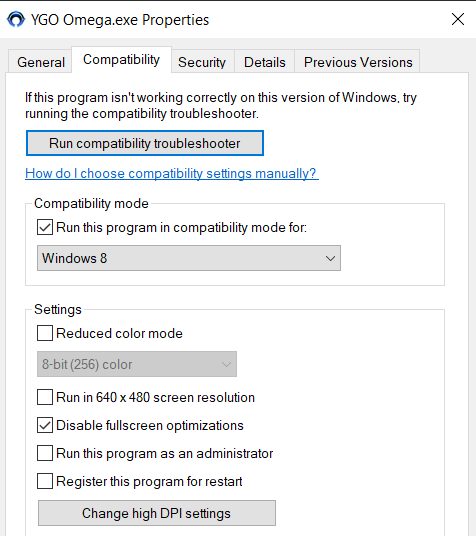Open the Windows 8 compatibility mode dropdown

coord(189,258)
